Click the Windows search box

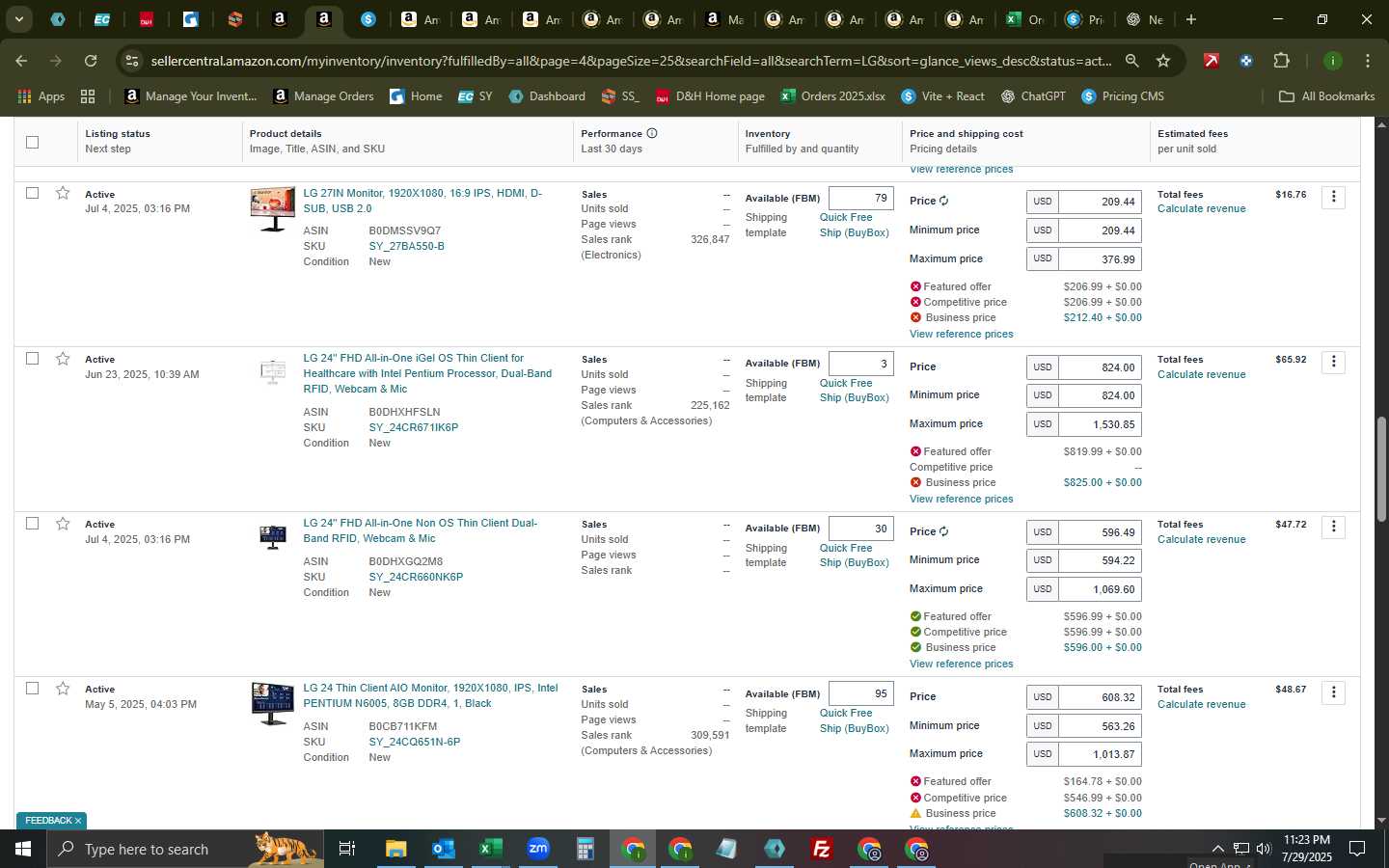pyautogui.click(x=183, y=849)
